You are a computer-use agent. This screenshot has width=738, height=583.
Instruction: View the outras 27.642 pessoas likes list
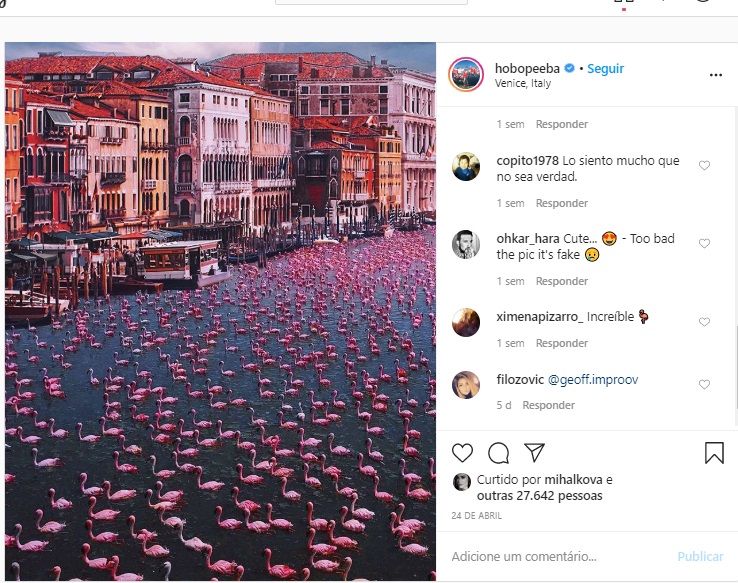click(x=539, y=496)
